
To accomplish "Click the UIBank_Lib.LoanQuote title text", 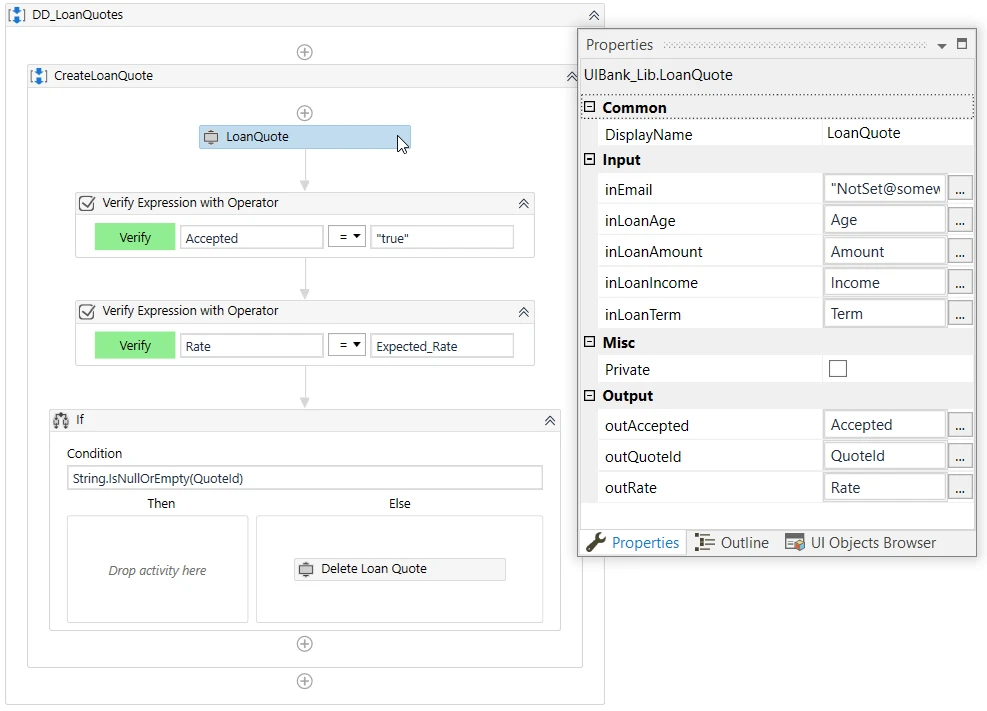I will 658,75.
